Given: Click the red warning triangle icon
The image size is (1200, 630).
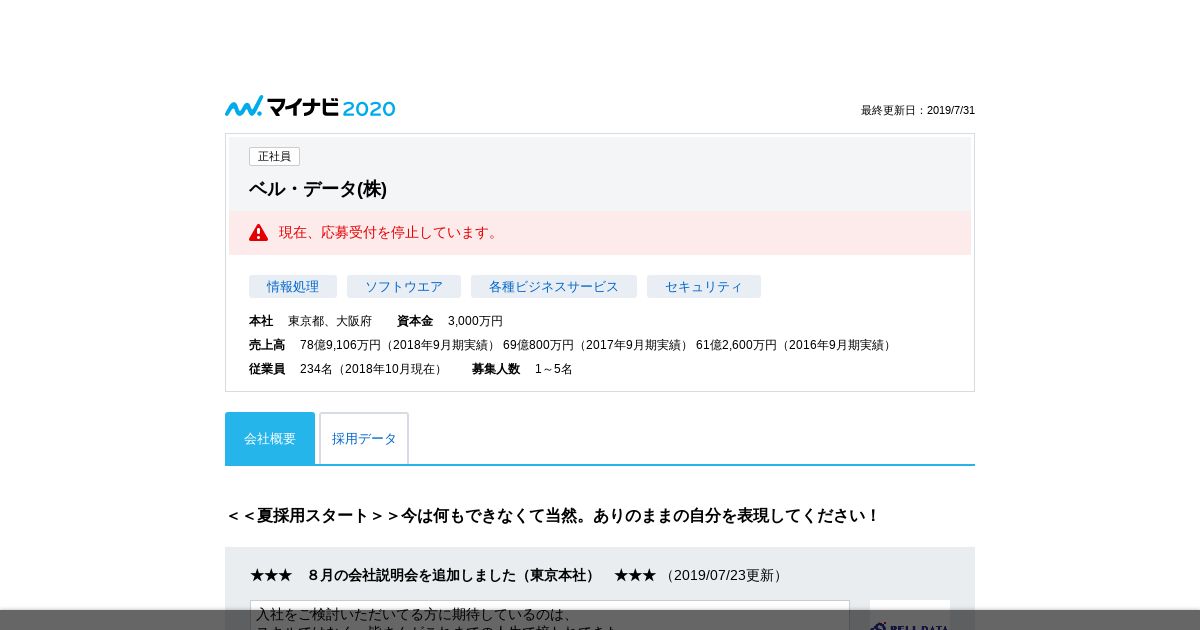Looking at the screenshot, I should pos(259,233).
